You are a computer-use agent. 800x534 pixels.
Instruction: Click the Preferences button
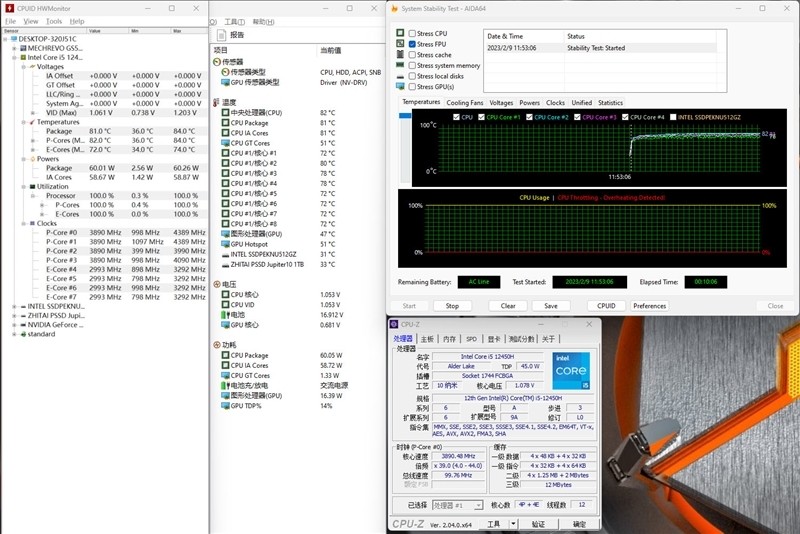pos(649,306)
